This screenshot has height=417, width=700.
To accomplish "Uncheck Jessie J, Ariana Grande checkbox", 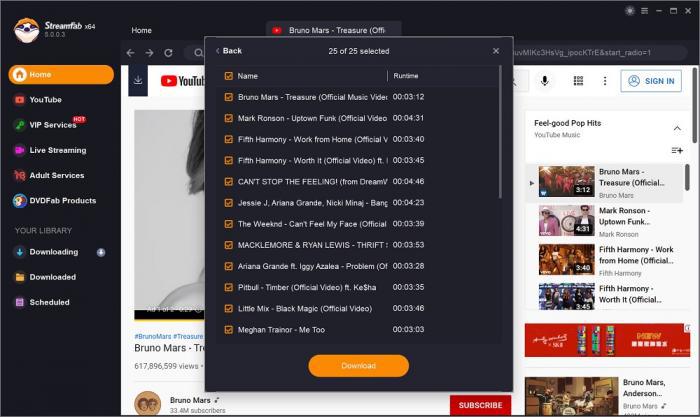I will [229, 203].
